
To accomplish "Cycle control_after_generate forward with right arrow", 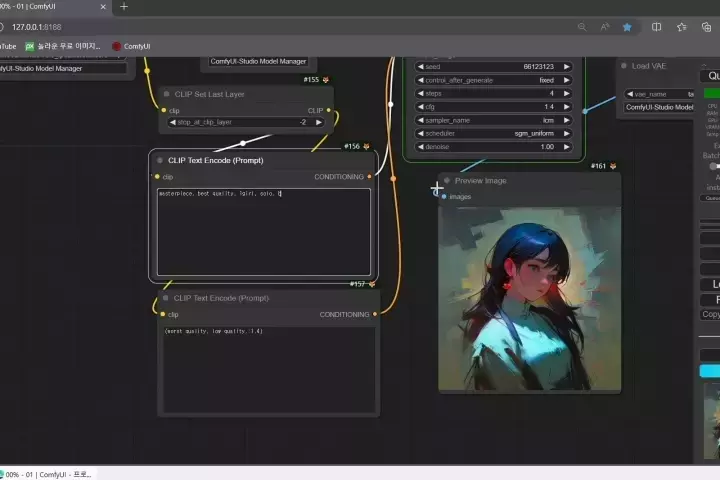I will pos(567,80).
